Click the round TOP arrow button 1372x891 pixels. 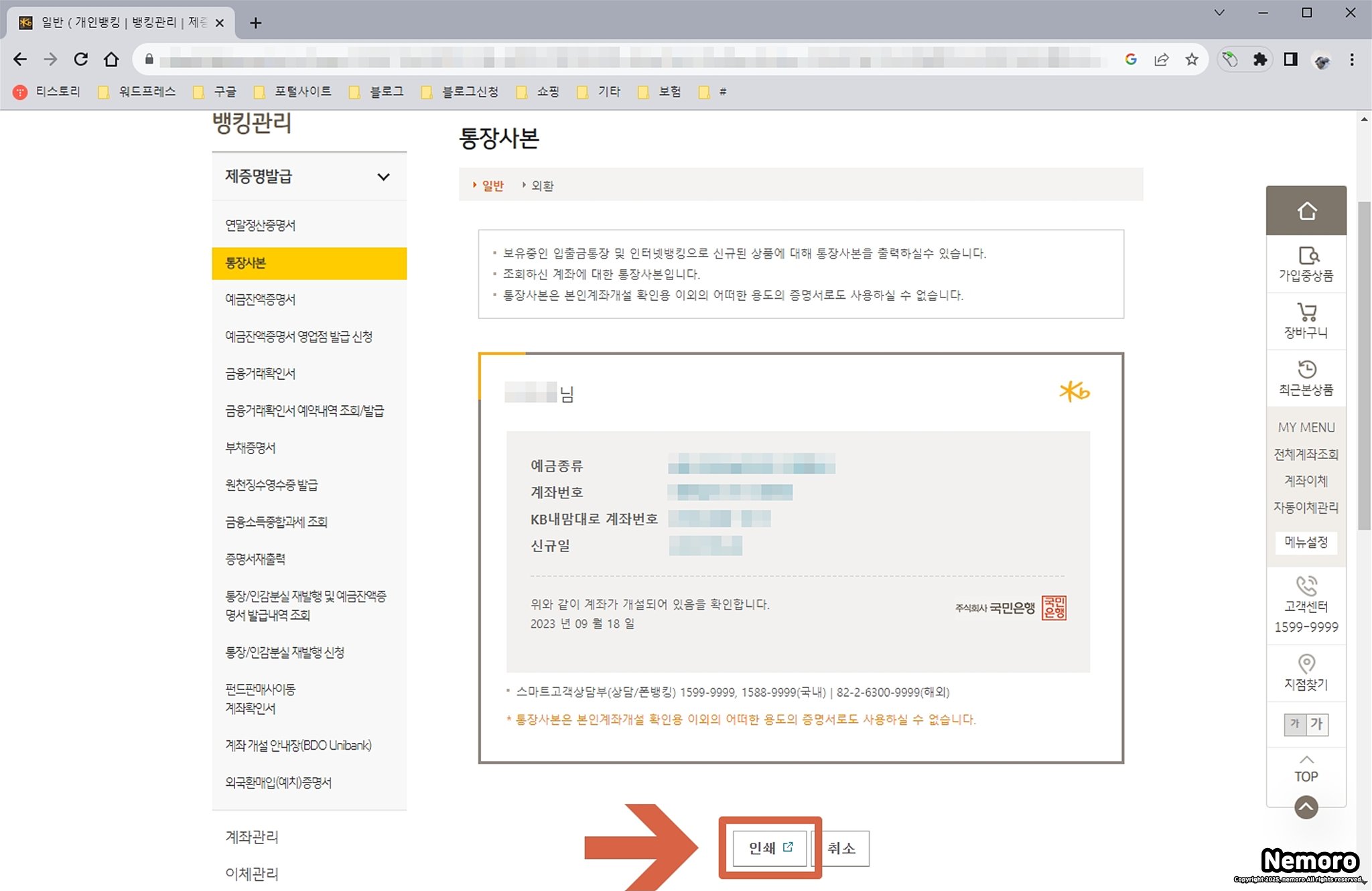coord(1306,807)
